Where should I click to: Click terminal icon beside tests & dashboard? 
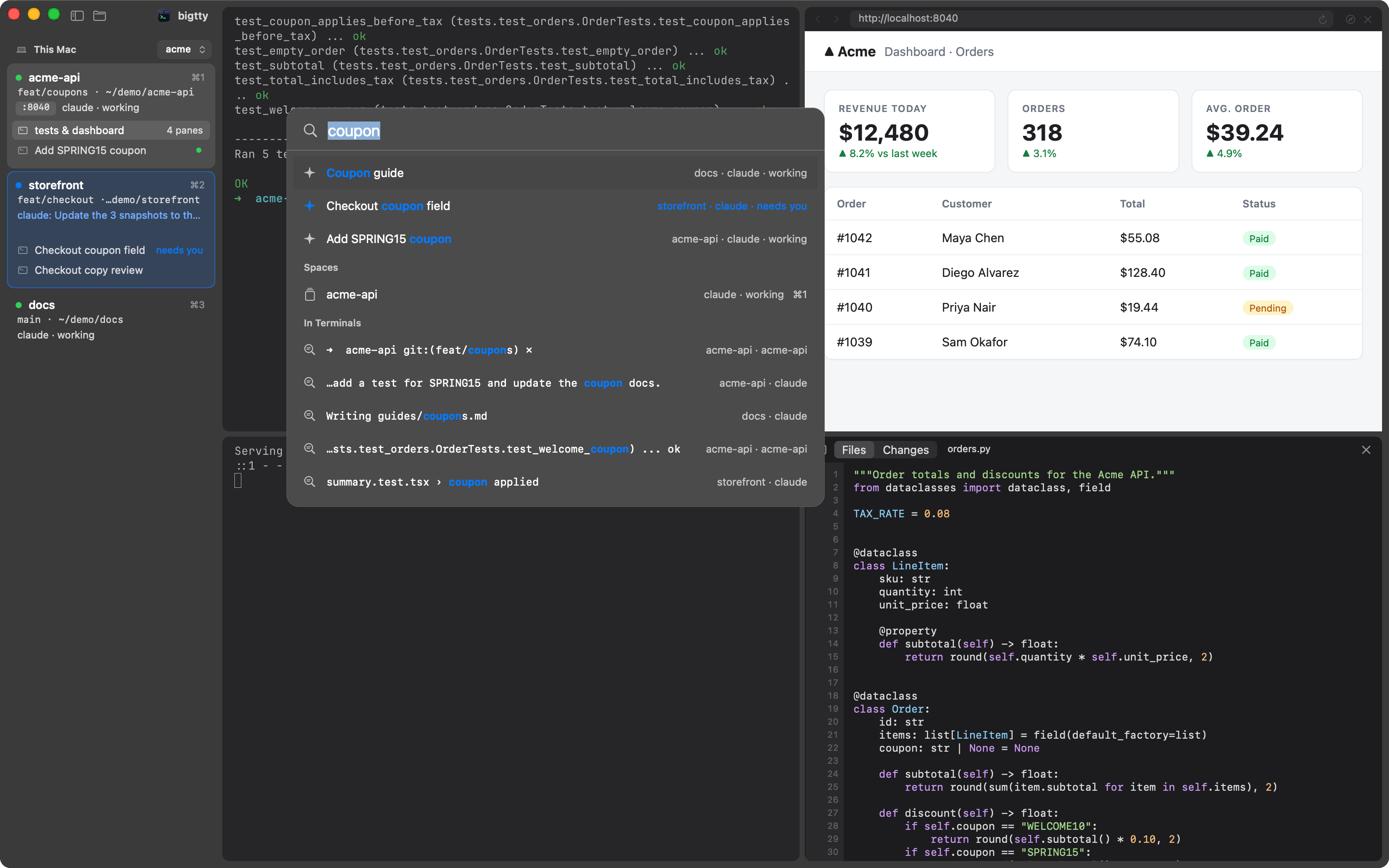[23, 130]
